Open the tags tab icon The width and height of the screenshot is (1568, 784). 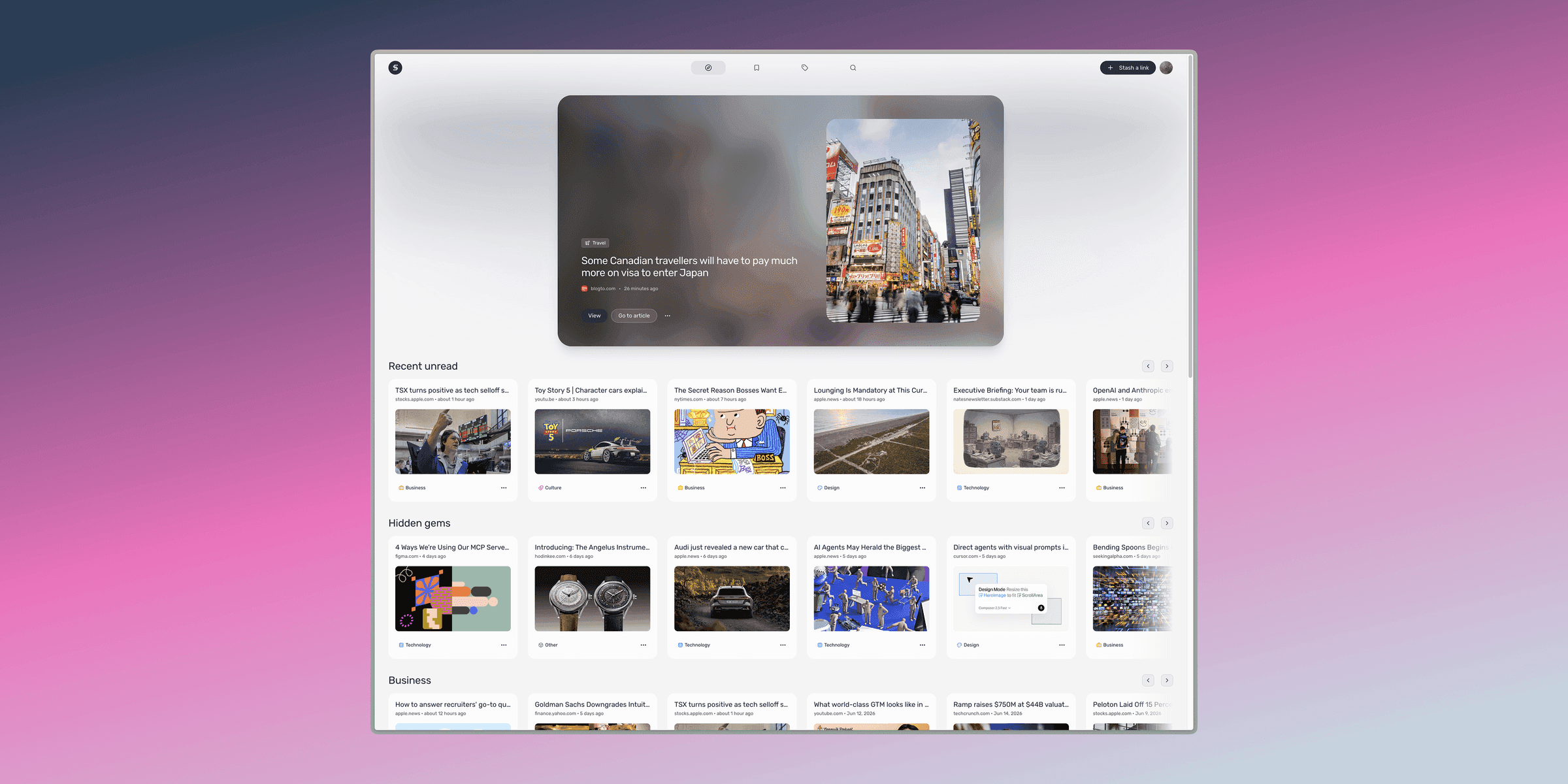805,68
